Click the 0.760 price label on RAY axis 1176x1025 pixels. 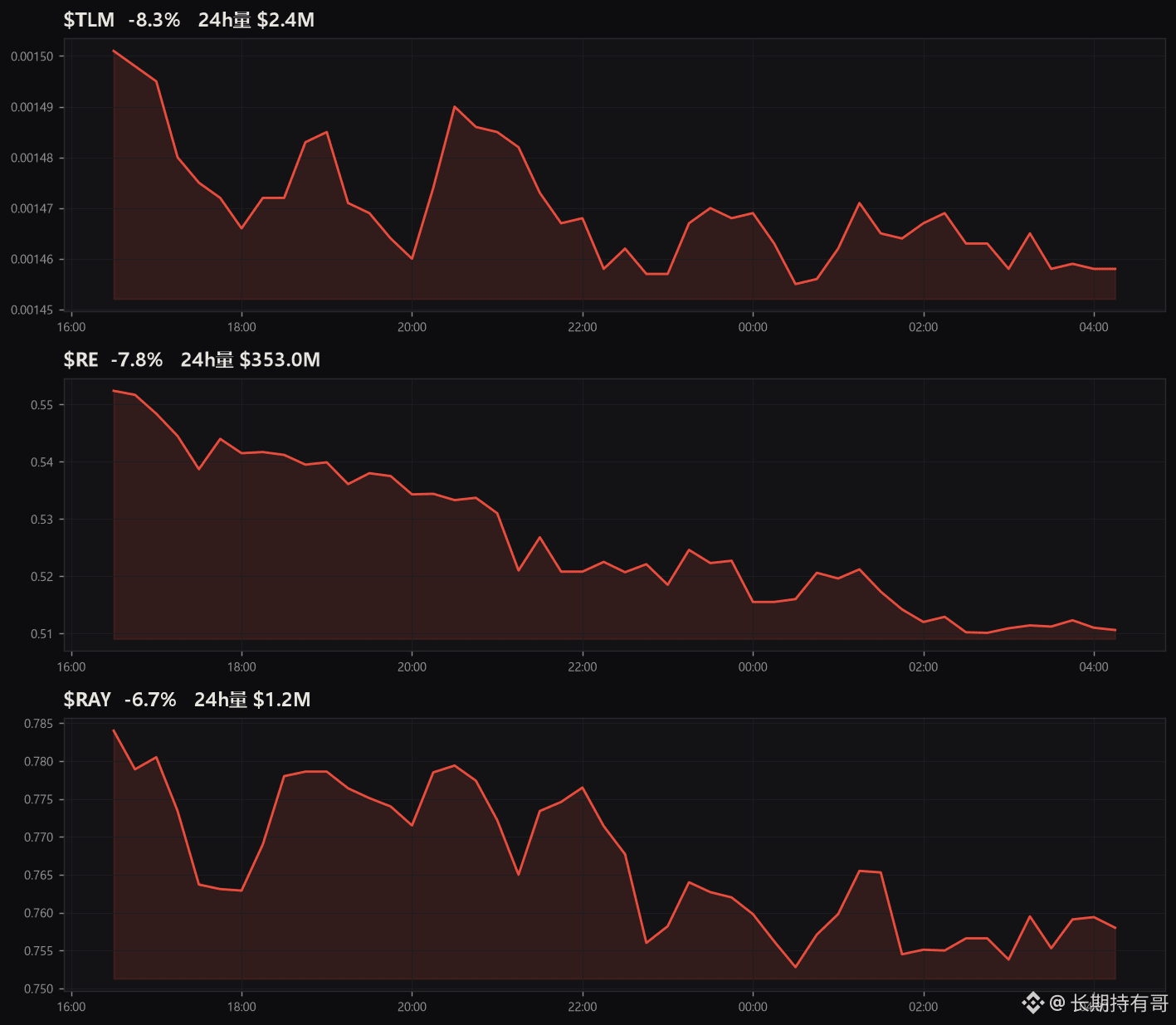point(38,913)
